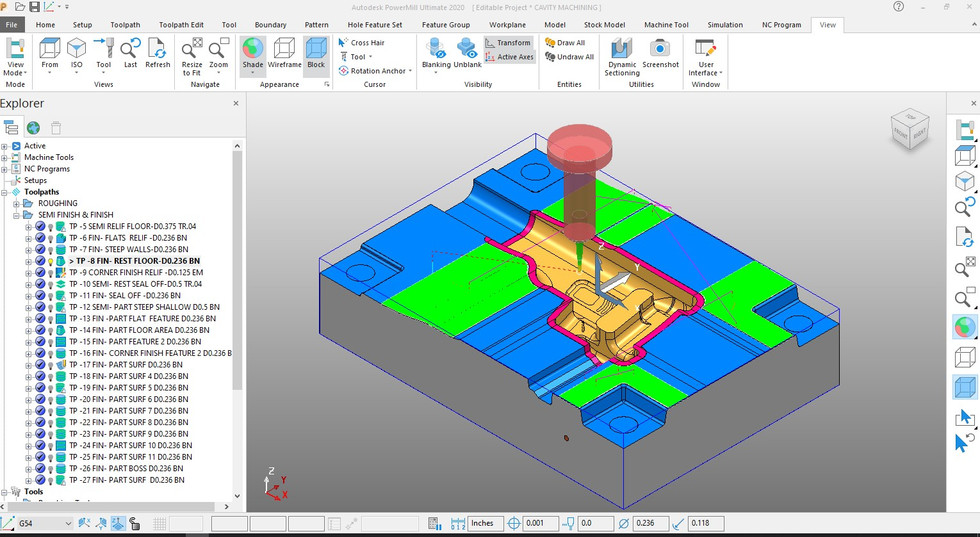The width and height of the screenshot is (980, 537).
Task: Click the tool diameter field 0.236
Action: (651, 523)
